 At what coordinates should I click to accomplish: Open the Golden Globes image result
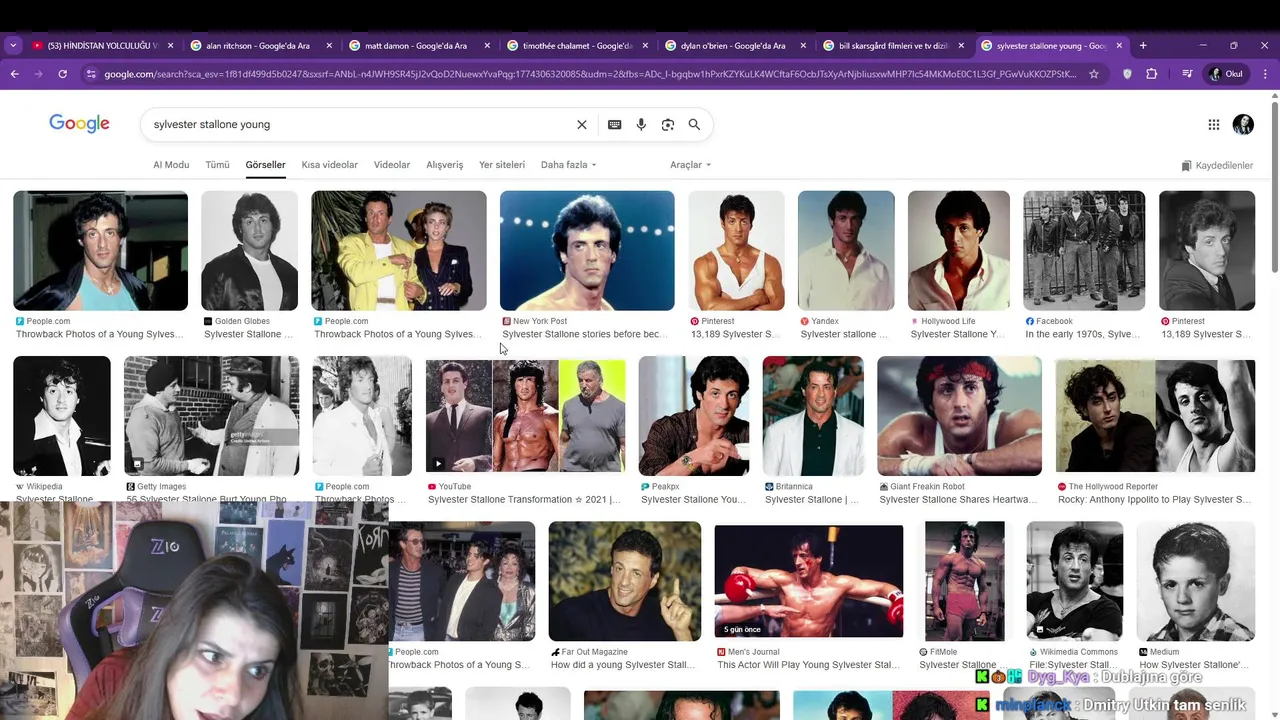249,250
